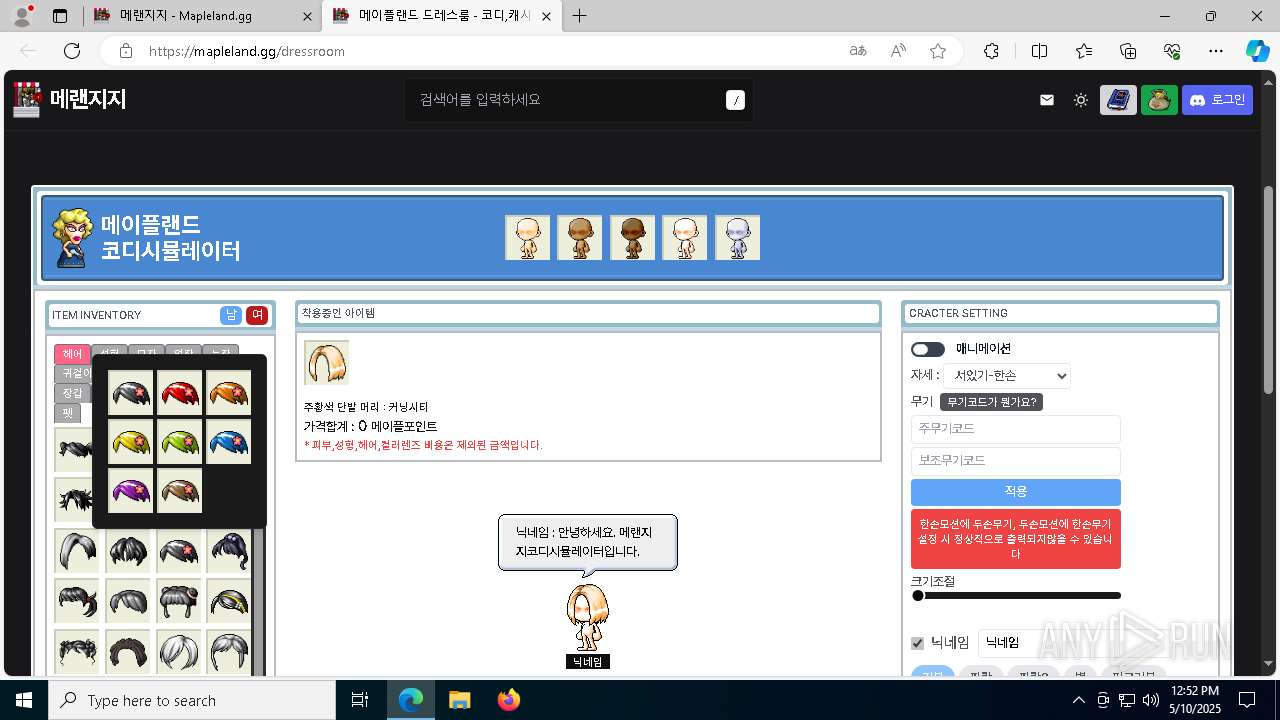Launch Firefox from the taskbar
This screenshot has height=720, width=1280.
coord(509,700)
